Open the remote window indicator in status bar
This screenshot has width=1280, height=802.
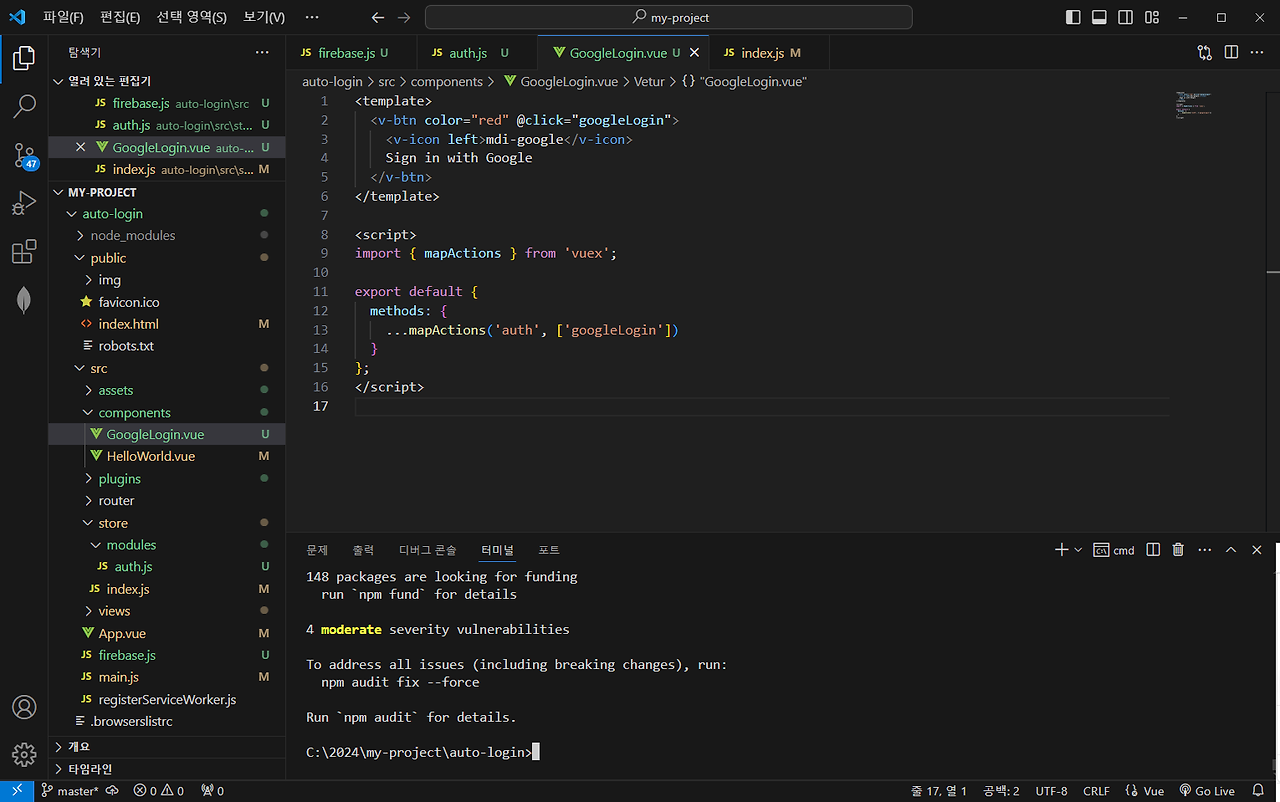[x=17, y=791]
